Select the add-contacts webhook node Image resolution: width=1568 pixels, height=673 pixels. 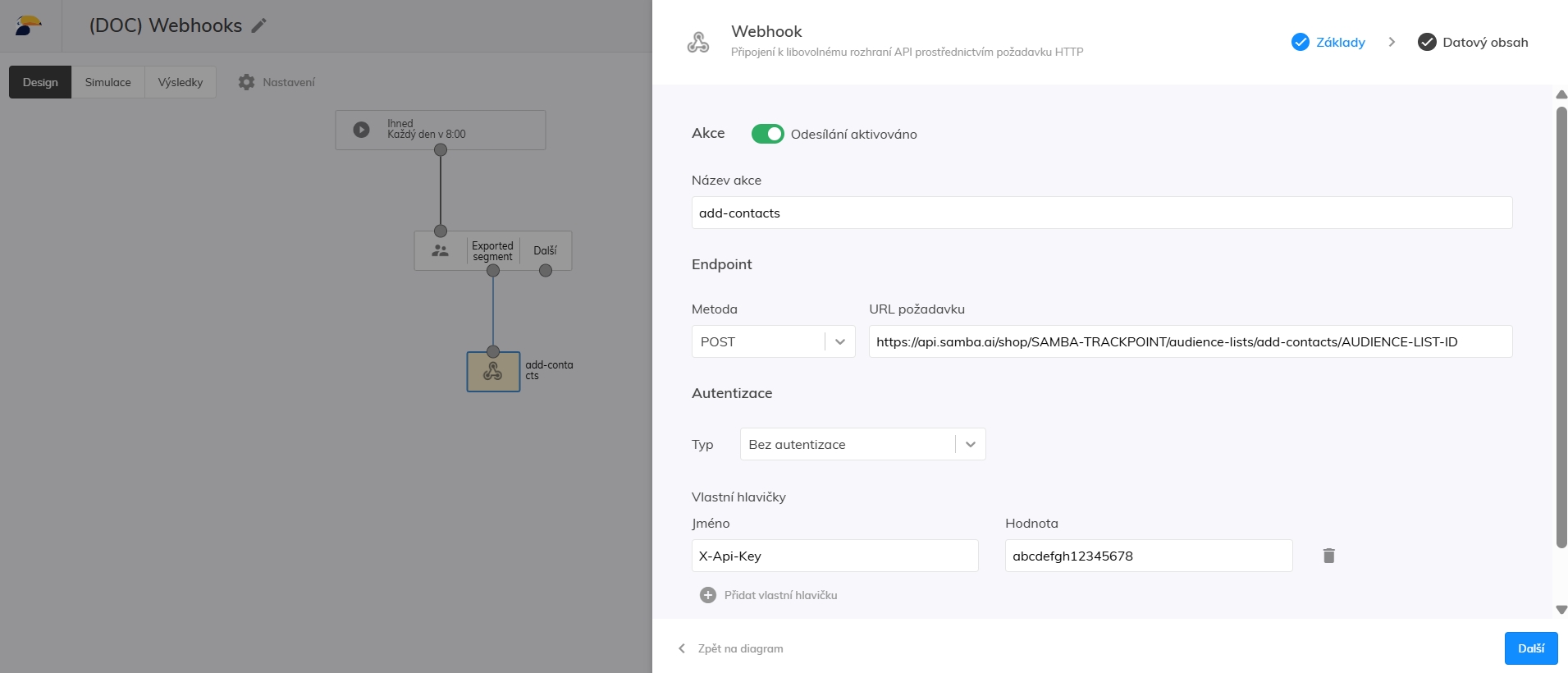(x=493, y=372)
